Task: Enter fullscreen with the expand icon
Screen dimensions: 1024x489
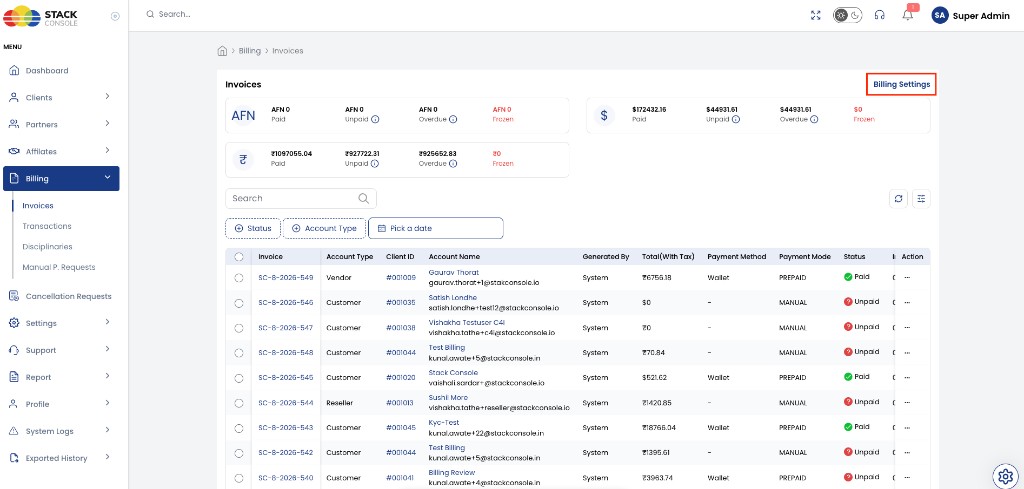Action: point(815,15)
